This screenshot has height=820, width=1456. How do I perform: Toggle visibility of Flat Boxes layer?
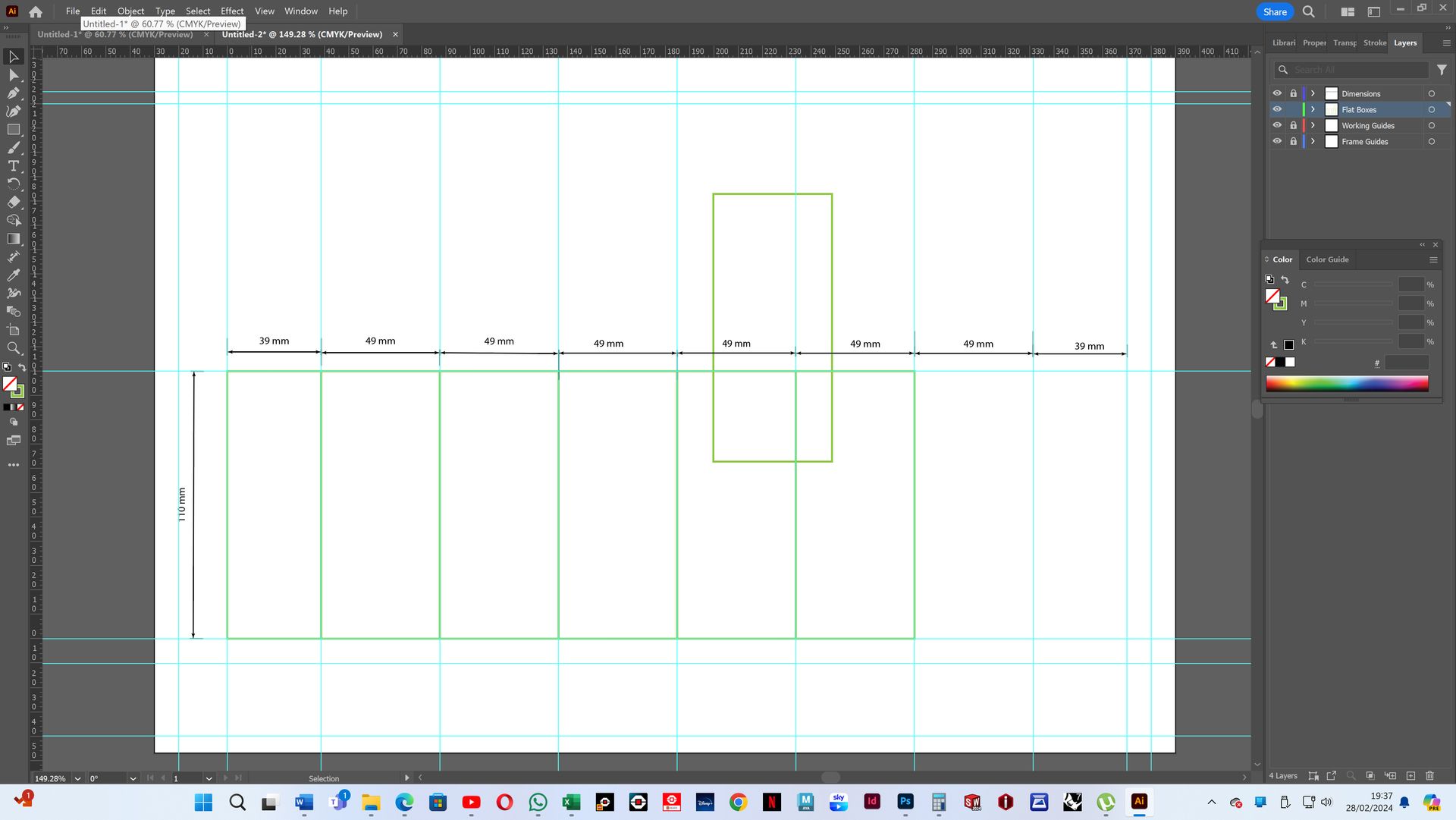click(1277, 109)
